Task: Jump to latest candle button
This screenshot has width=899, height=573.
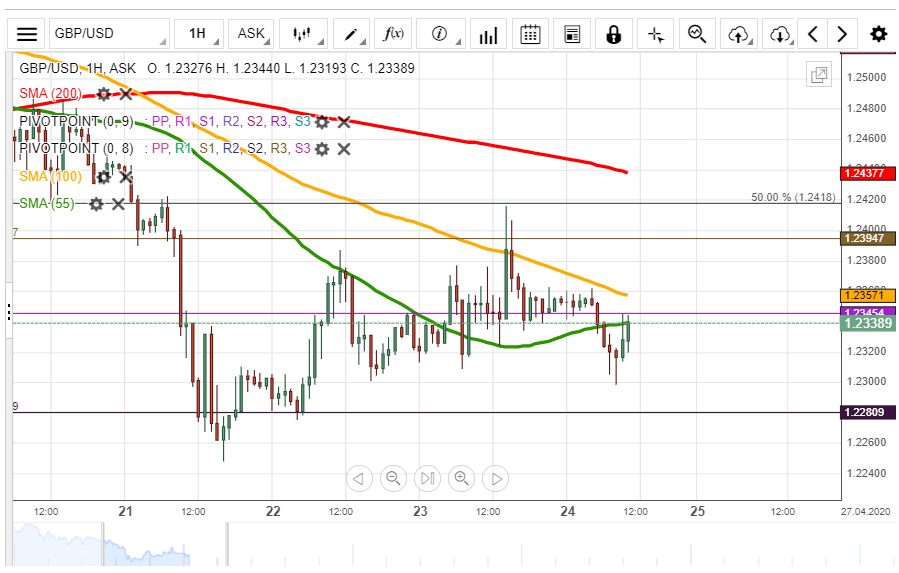Action: tap(427, 478)
